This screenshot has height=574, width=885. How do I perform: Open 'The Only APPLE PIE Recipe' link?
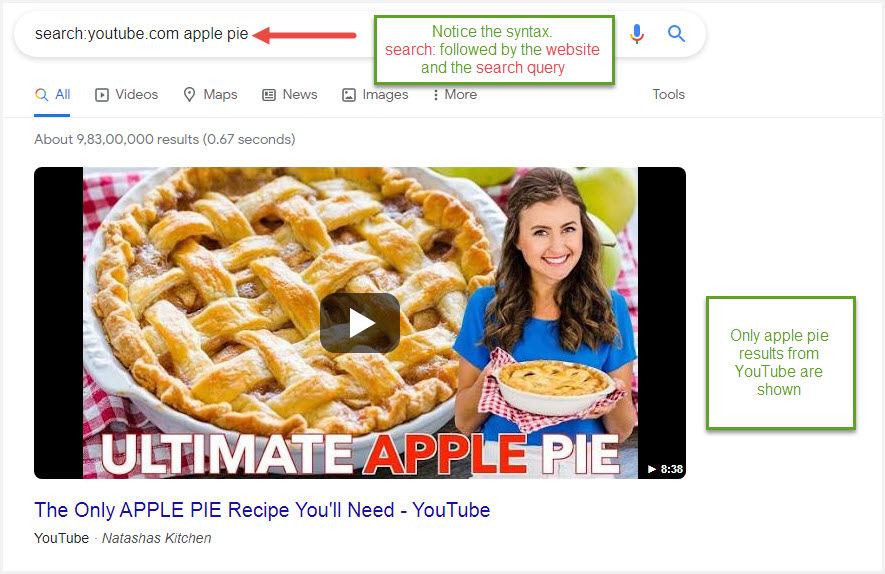[x=262, y=510]
